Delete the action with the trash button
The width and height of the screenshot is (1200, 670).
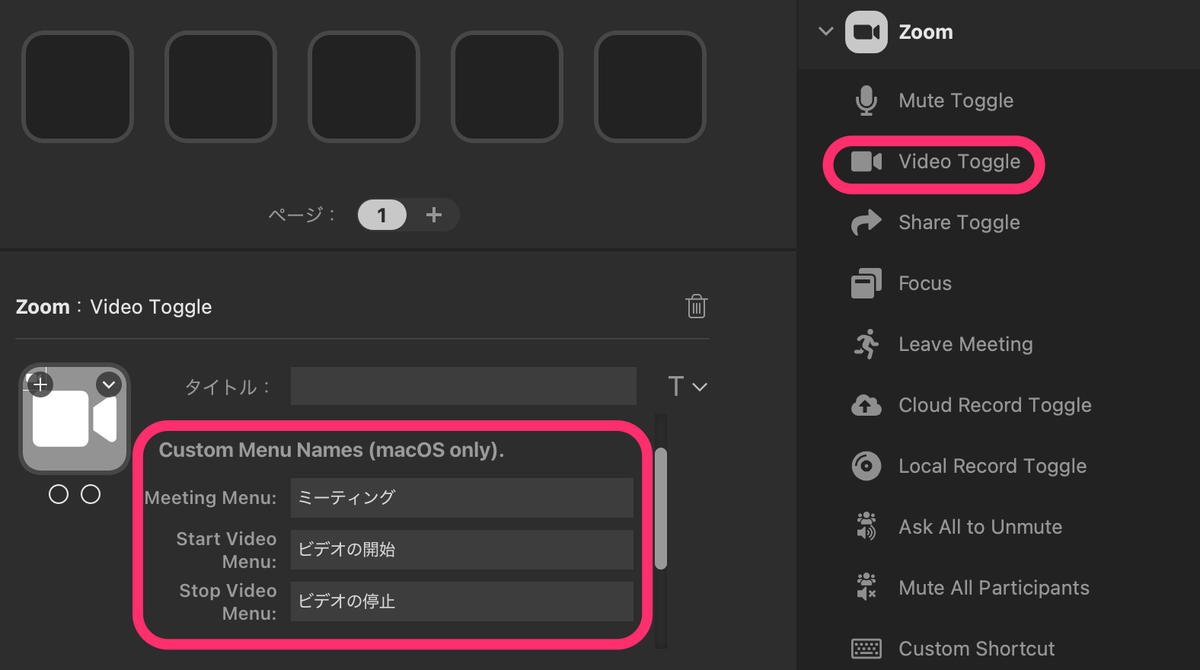click(696, 307)
